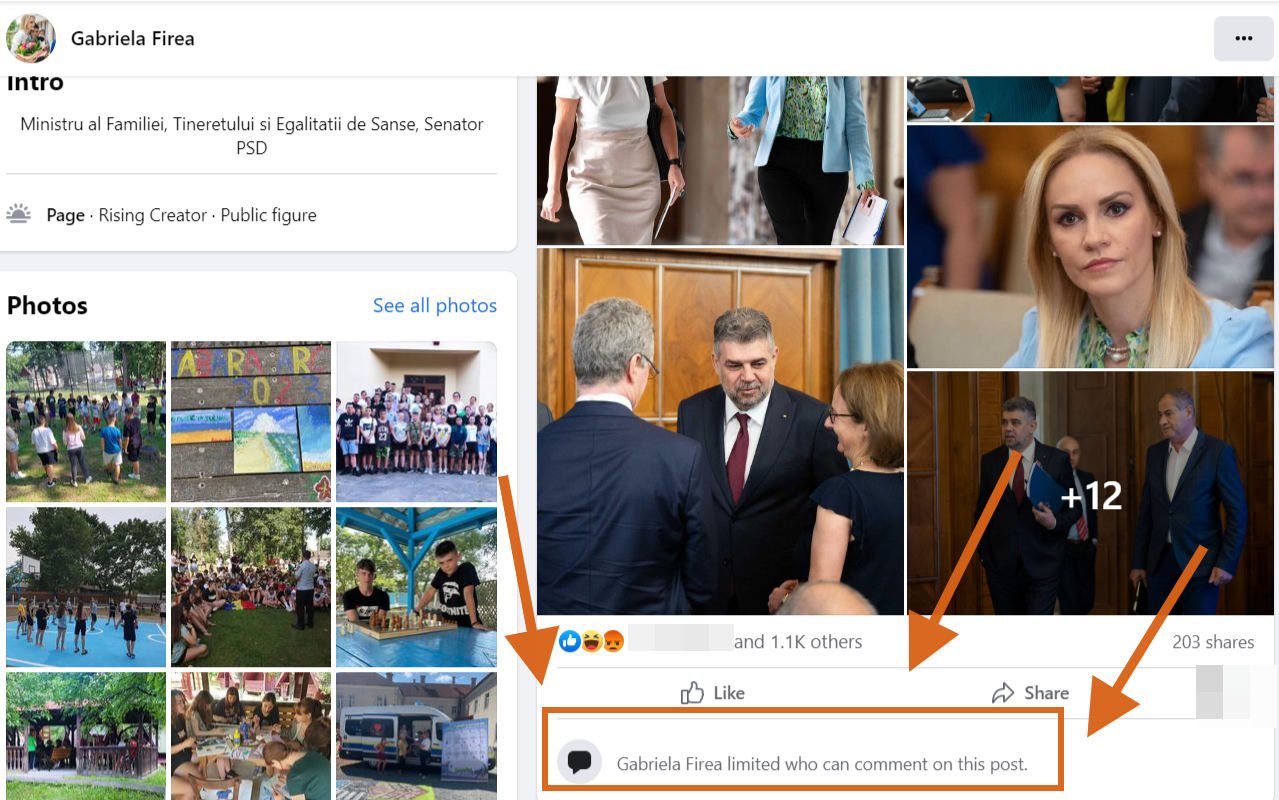The width and height of the screenshot is (1279, 800).
Task: Click the Page category sun icon in Intro
Action: 19,214
